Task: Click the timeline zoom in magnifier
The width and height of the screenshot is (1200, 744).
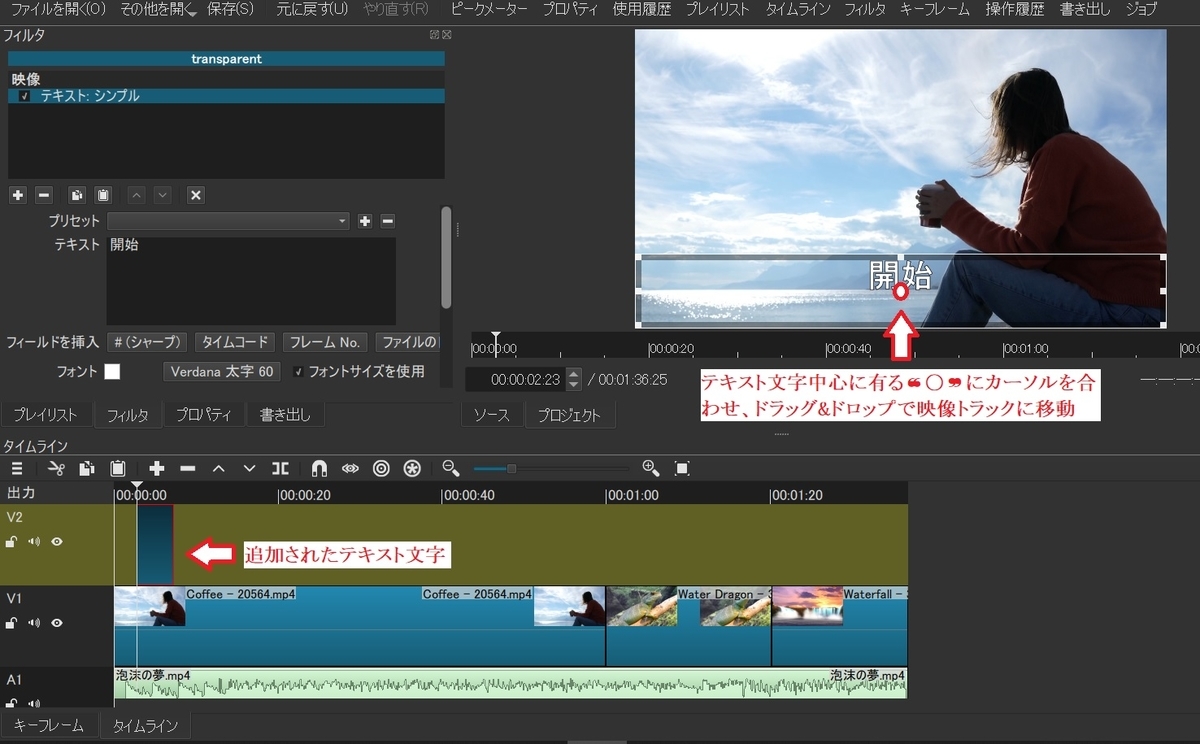Action: 651,468
